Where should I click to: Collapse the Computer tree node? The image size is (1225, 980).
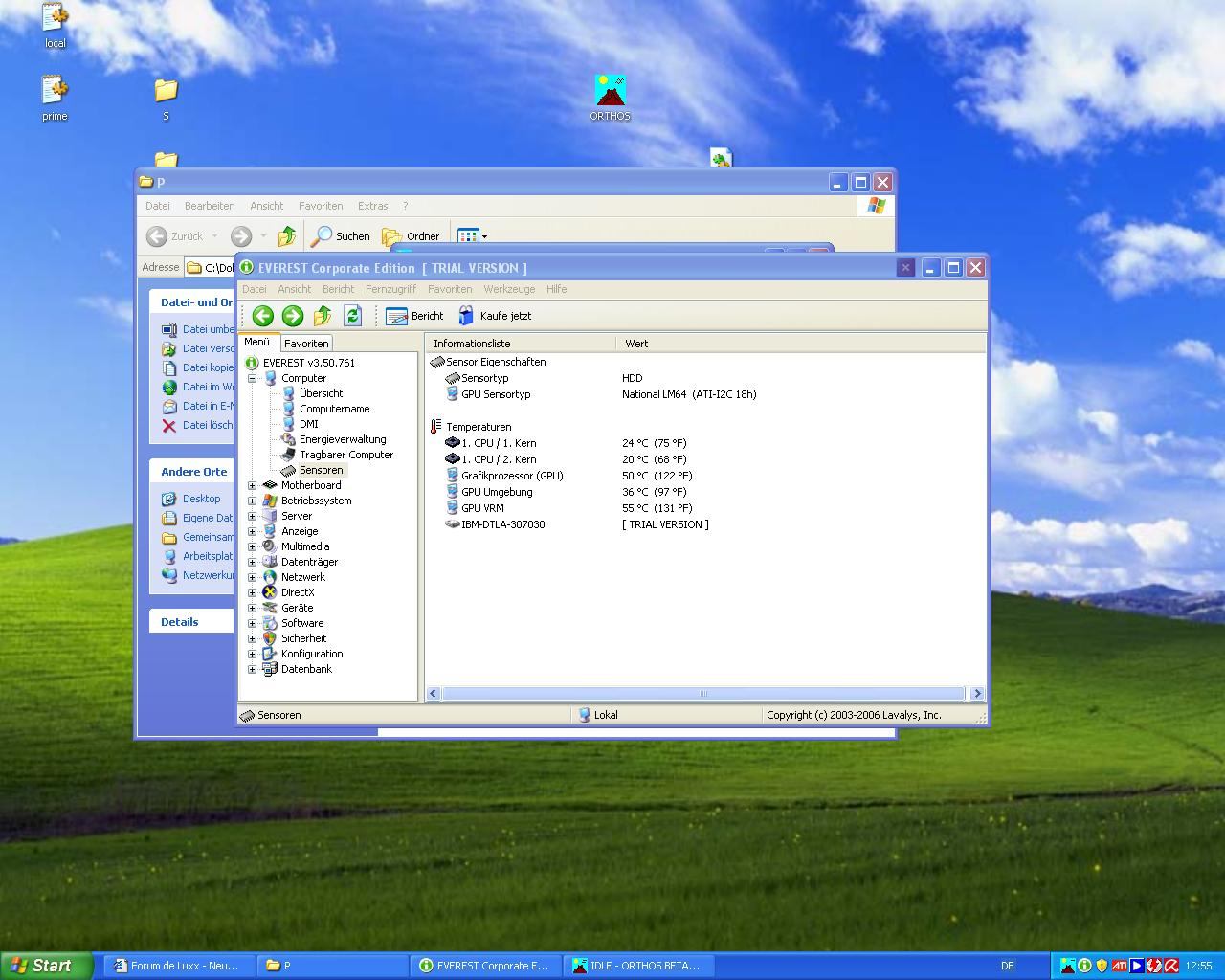coord(252,378)
